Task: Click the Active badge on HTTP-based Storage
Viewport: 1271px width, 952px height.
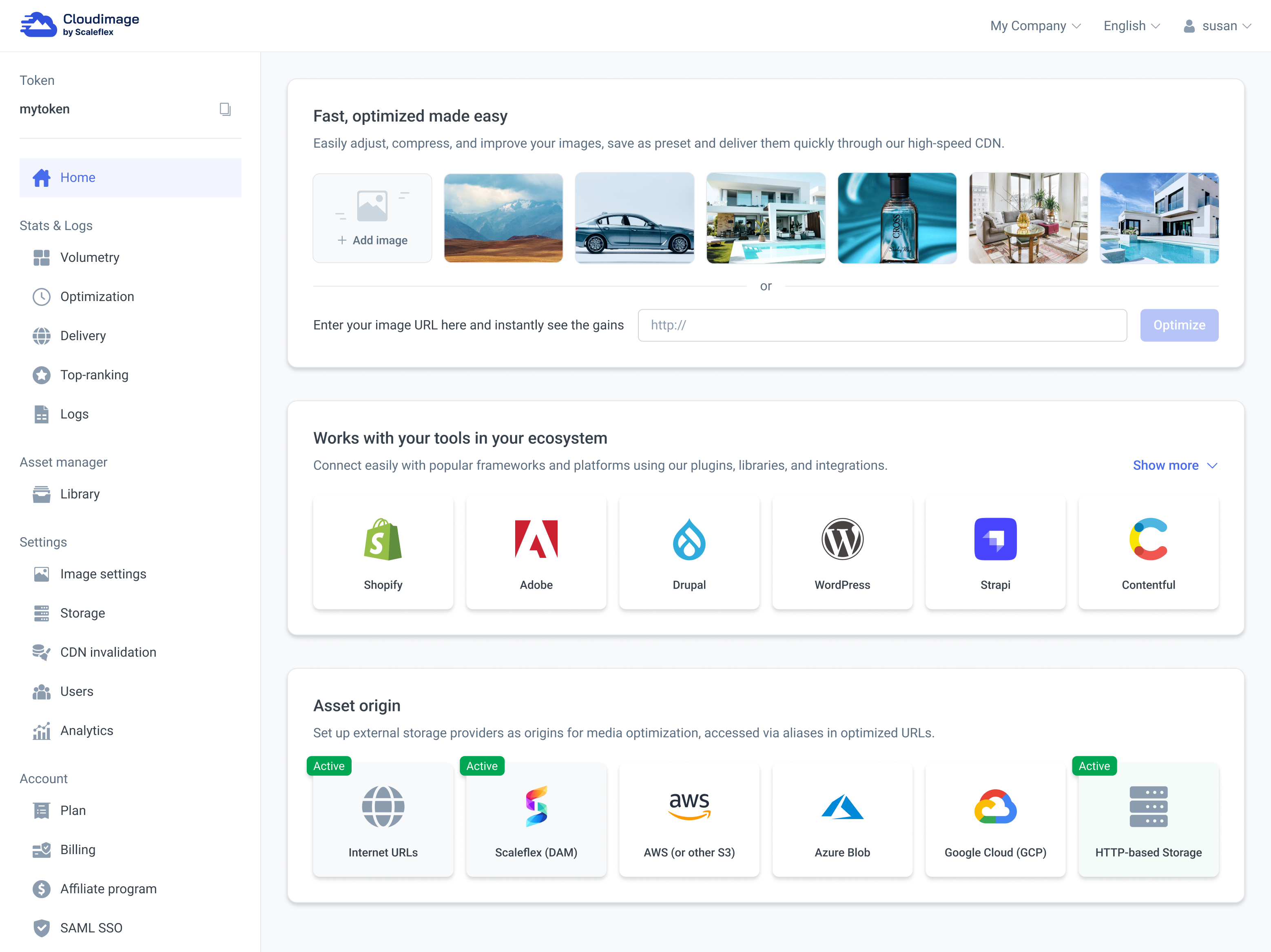Action: [x=1094, y=766]
